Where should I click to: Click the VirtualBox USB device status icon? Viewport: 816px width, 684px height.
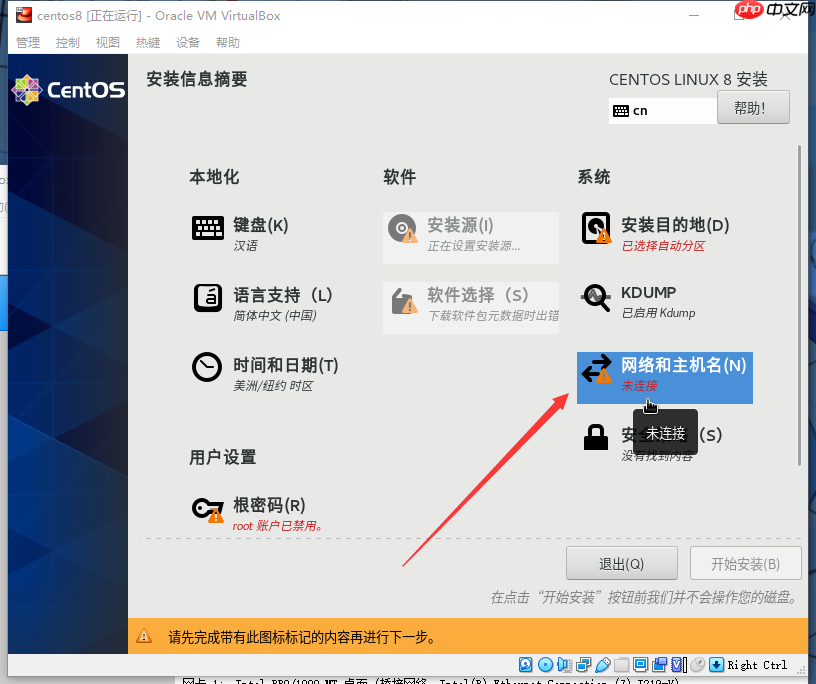(603, 664)
